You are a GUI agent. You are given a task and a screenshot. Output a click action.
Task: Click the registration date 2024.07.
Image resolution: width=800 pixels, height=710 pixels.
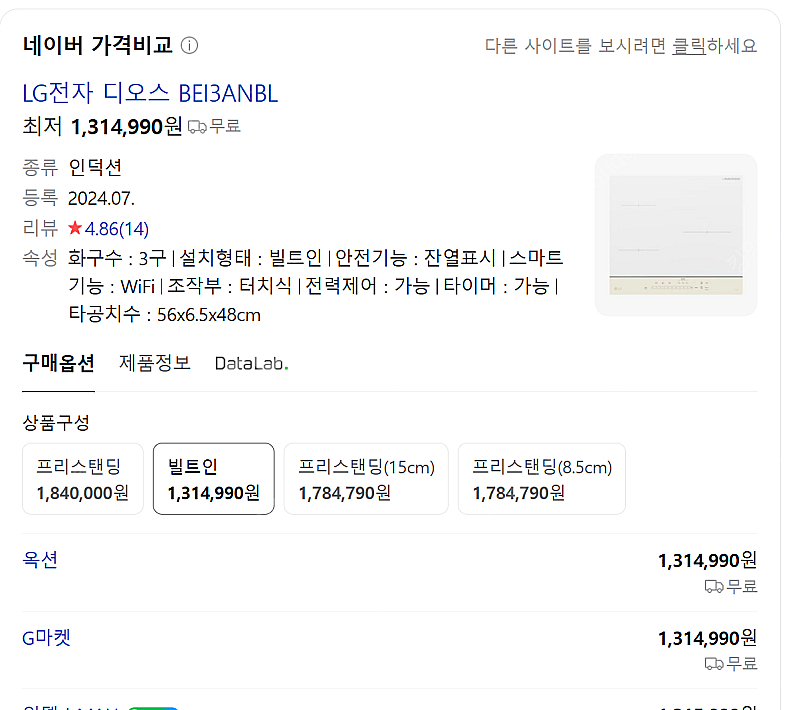coord(102,198)
